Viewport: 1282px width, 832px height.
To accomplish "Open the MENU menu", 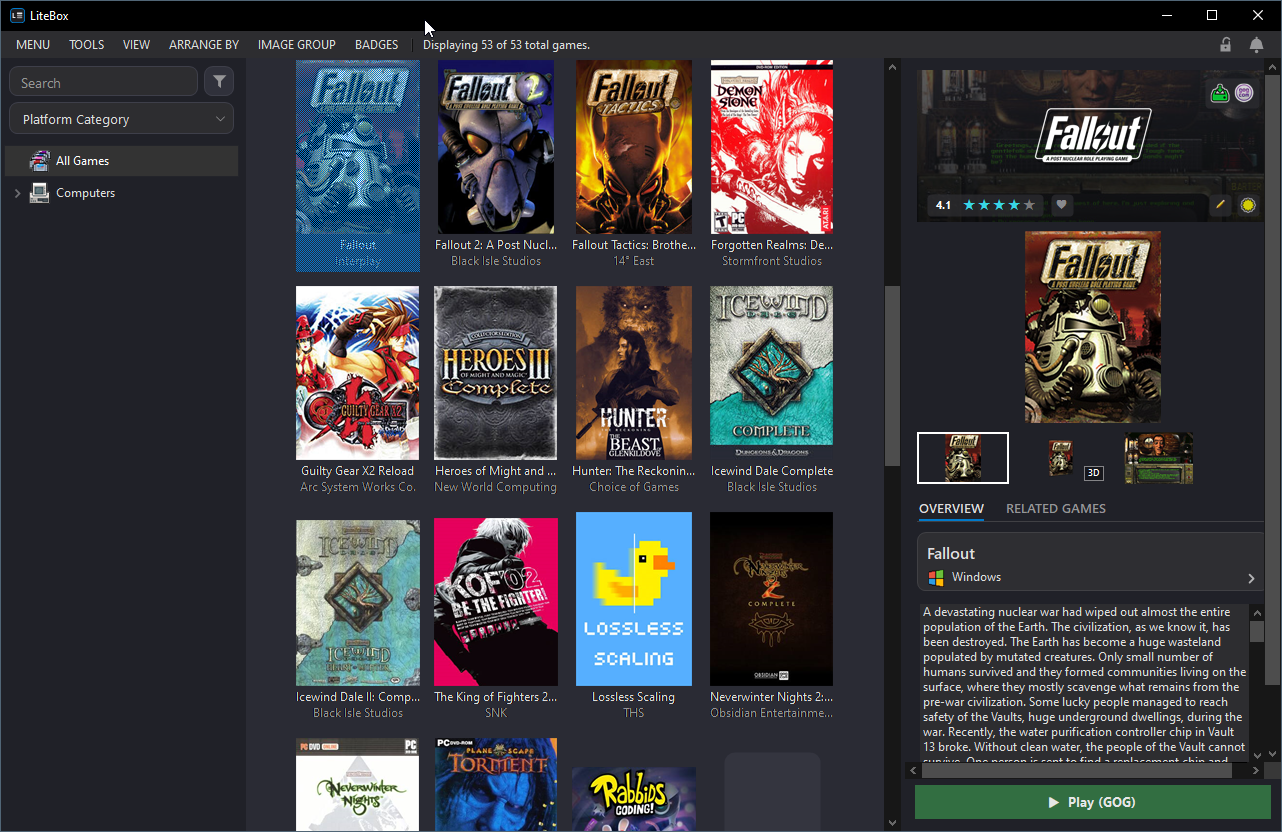I will 33,45.
